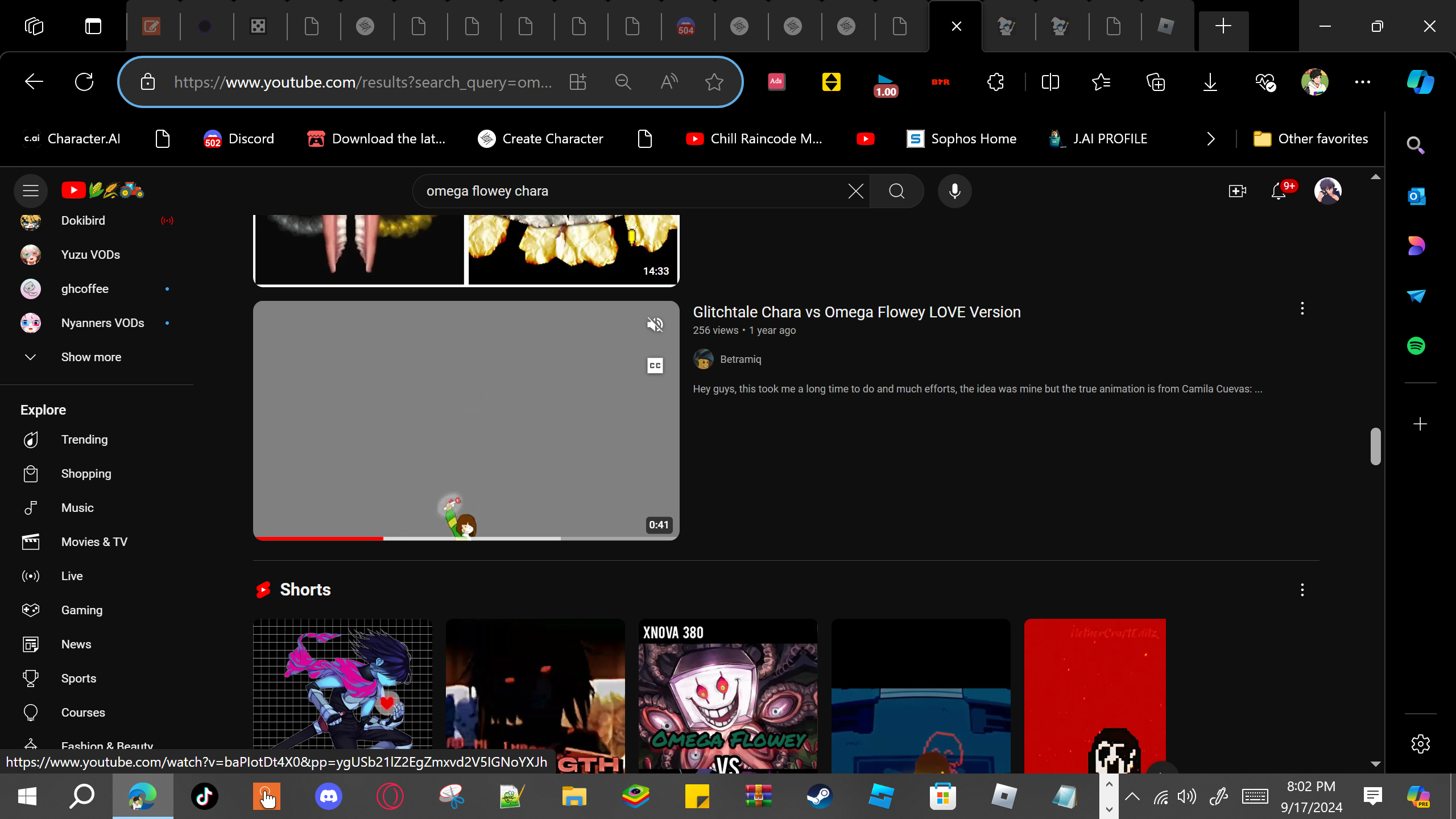
Task: Click the search magnifier button next to query
Action: click(896, 191)
